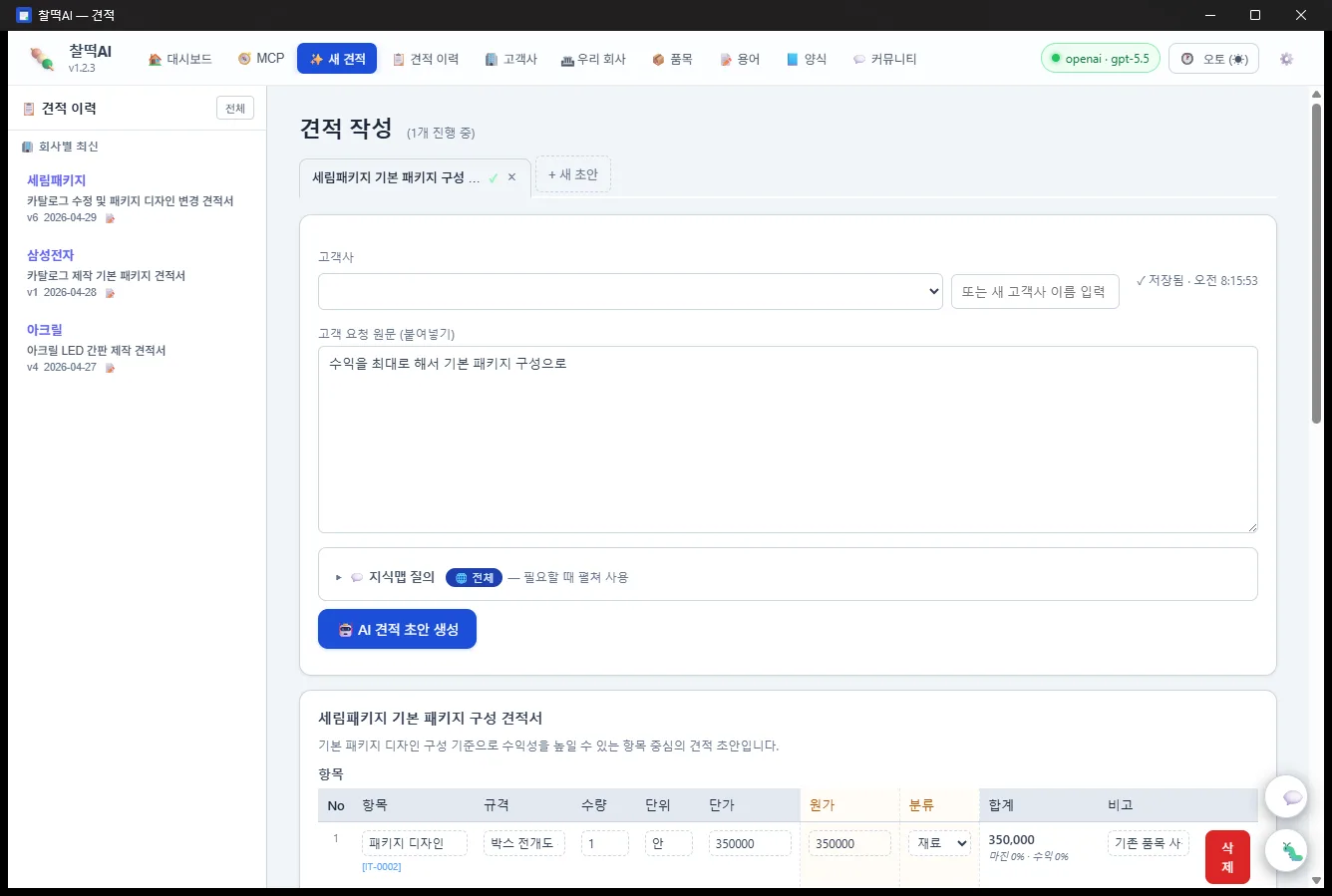Open the 아크릴 company link

click(45, 330)
